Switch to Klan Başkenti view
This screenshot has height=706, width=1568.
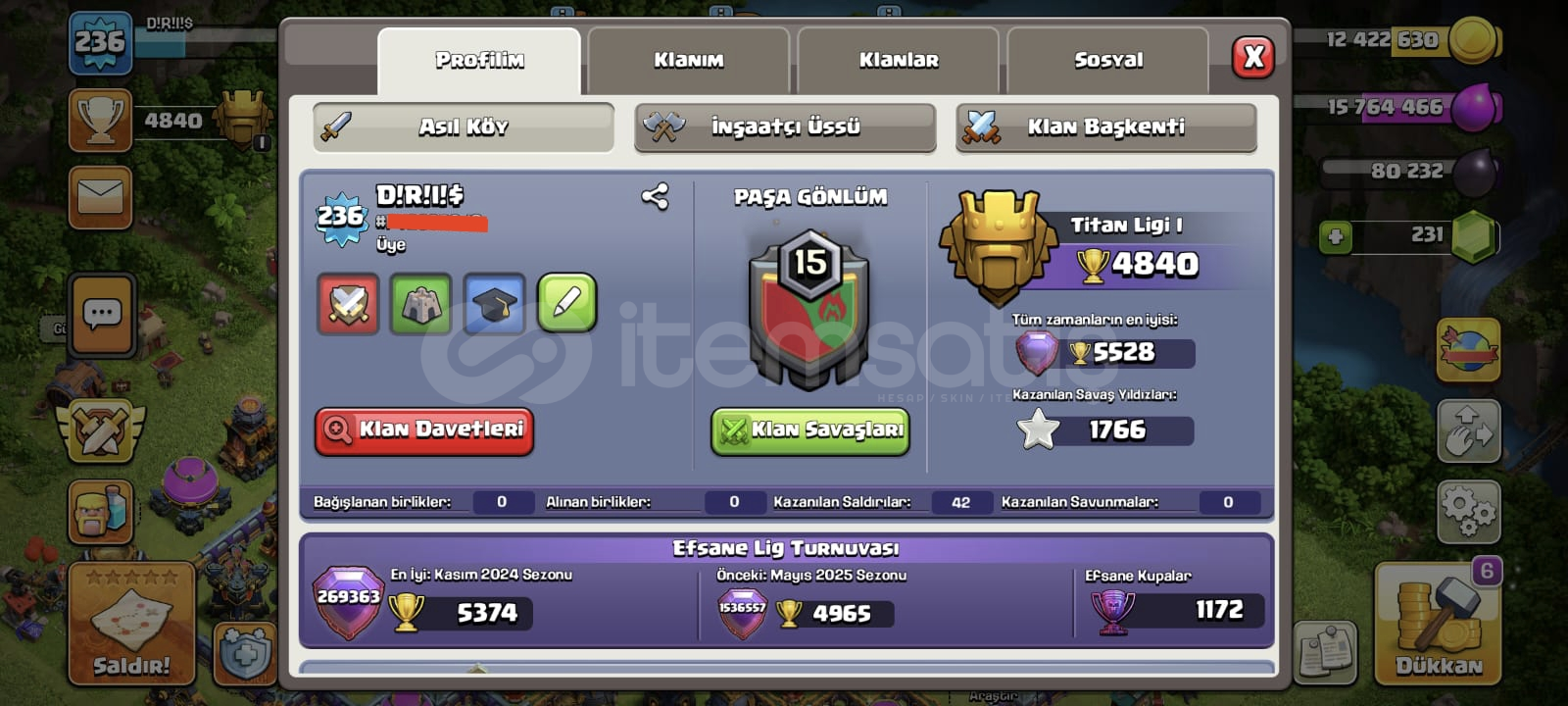tap(1106, 127)
